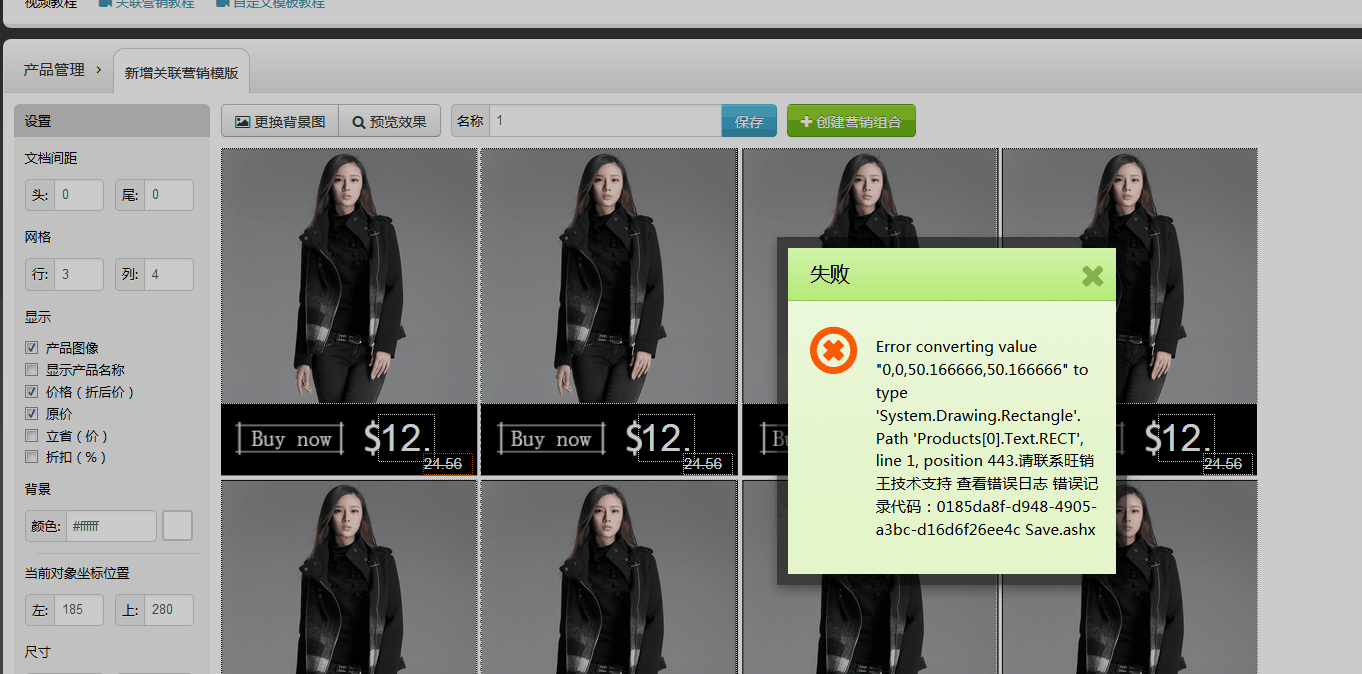Viewport: 1362px width, 674px height.
Task: Uncheck the 产品图像 checkbox
Action: coord(32,348)
